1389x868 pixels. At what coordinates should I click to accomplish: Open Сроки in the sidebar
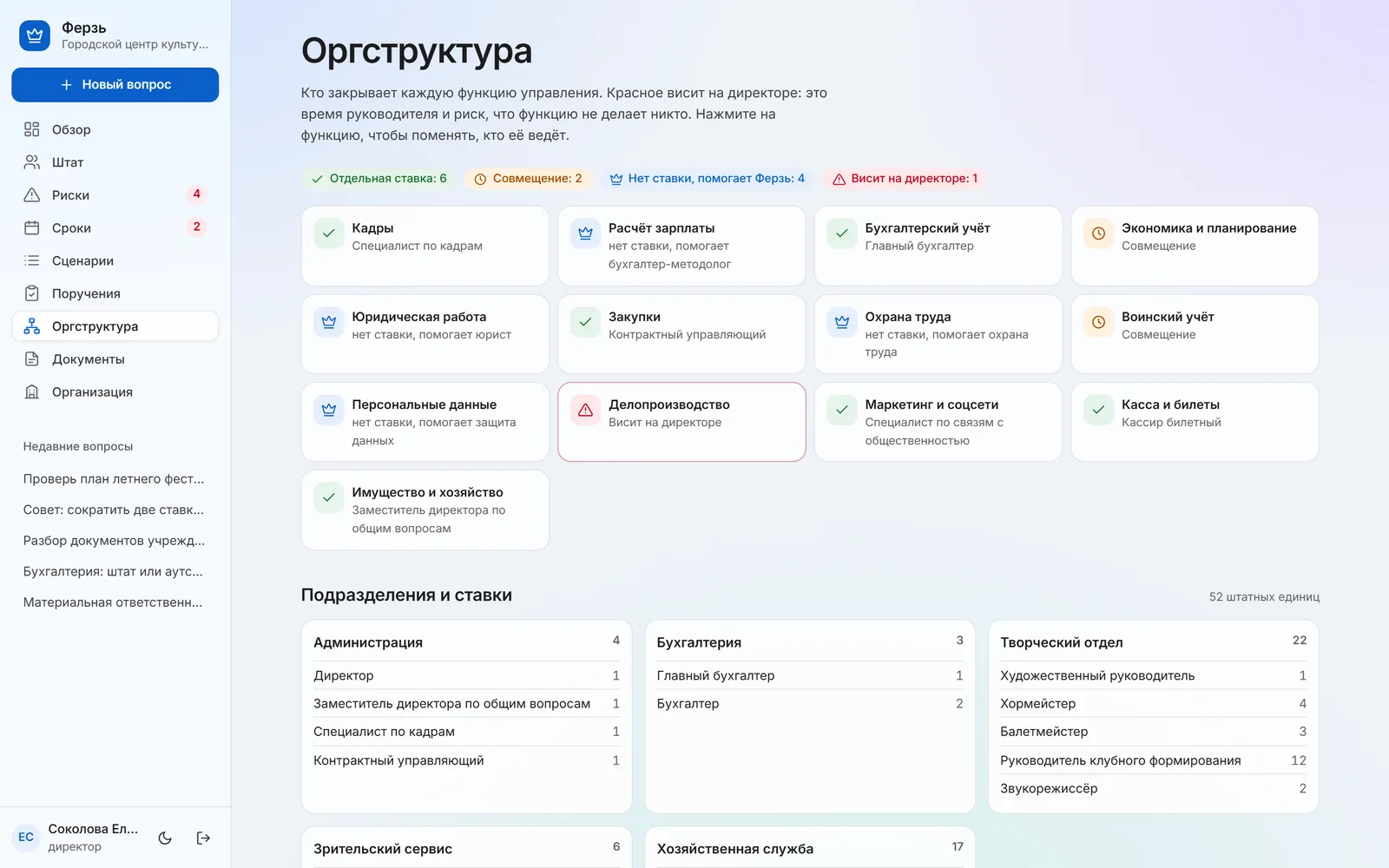pos(115,228)
